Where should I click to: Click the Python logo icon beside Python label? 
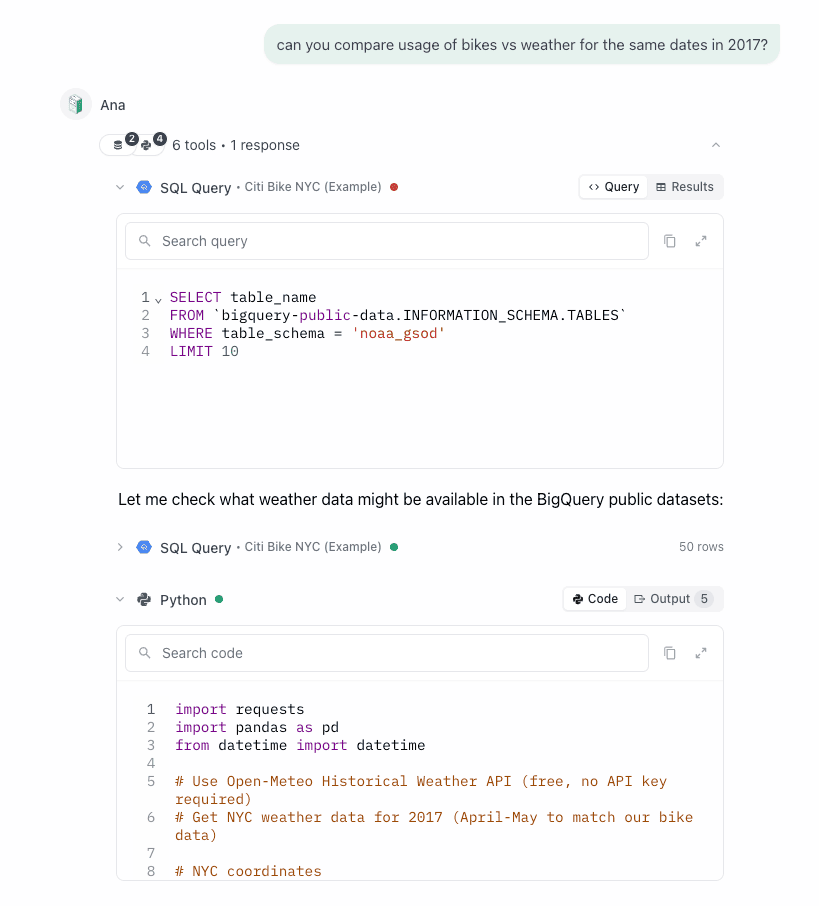[x=144, y=600]
